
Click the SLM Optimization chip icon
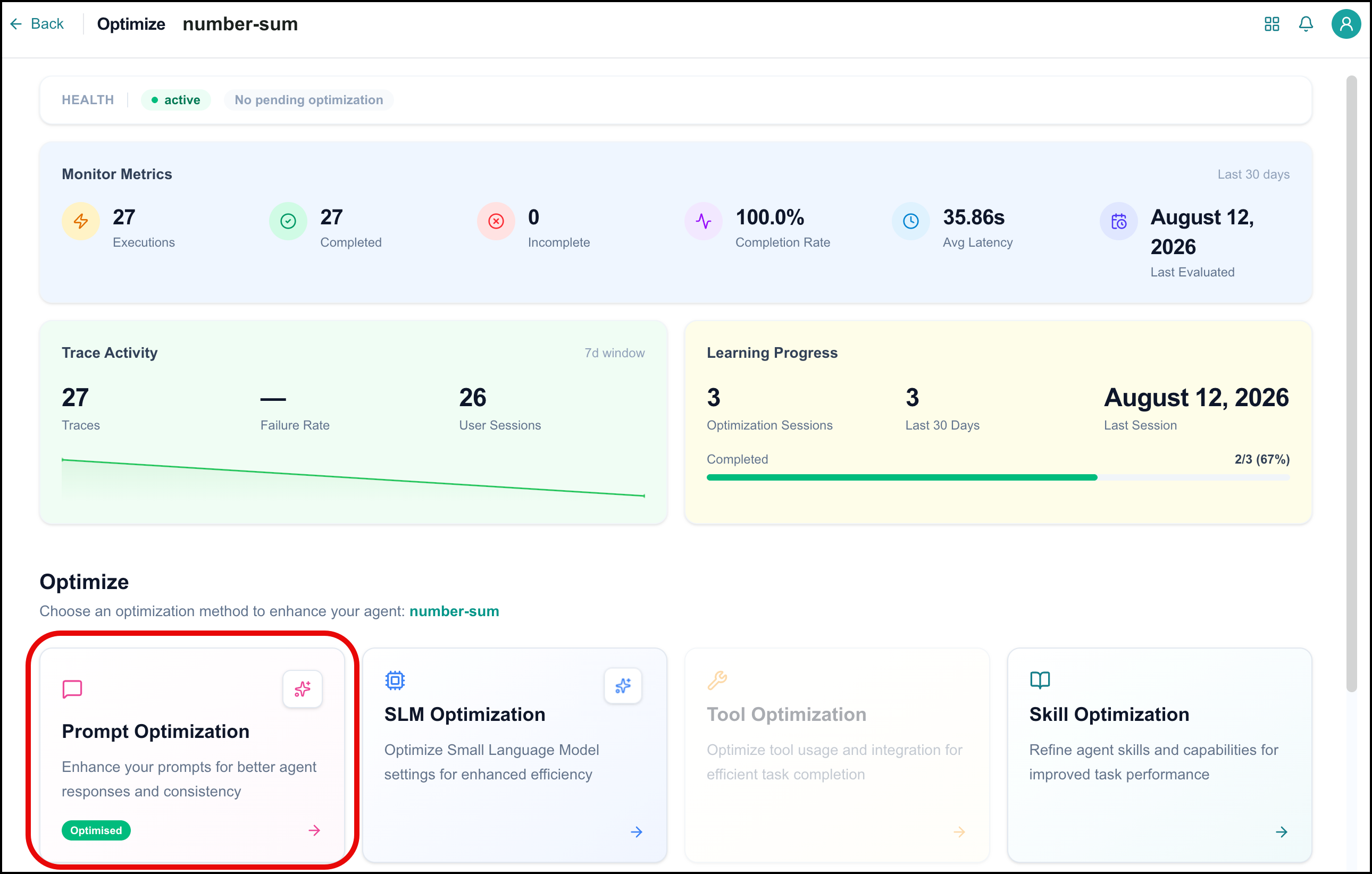[x=395, y=680]
